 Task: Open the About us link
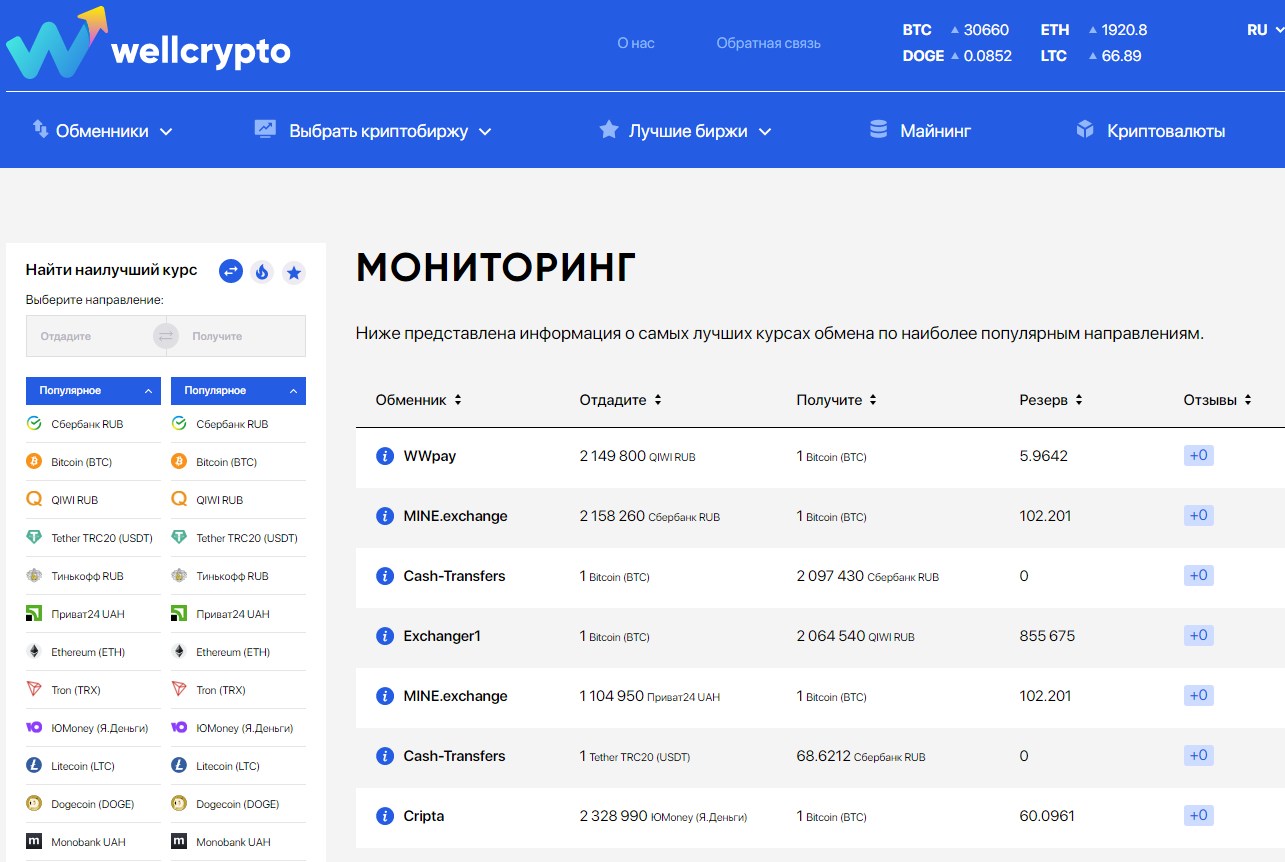coord(636,43)
